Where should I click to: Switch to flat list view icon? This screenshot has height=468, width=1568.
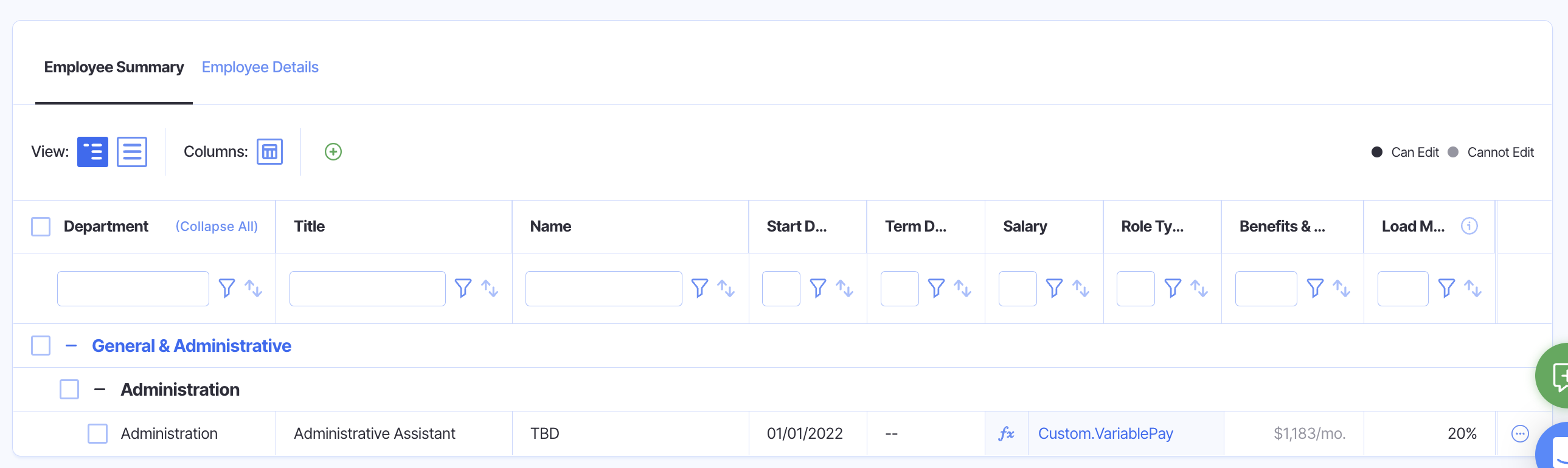point(132,151)
